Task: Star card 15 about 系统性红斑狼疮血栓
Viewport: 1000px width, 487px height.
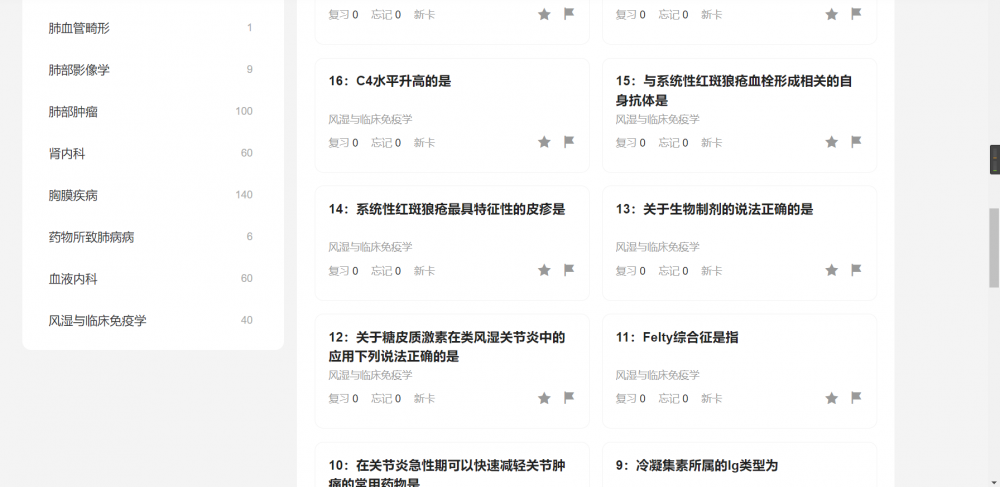Action: pyautogui.click(x=832, y=142)
